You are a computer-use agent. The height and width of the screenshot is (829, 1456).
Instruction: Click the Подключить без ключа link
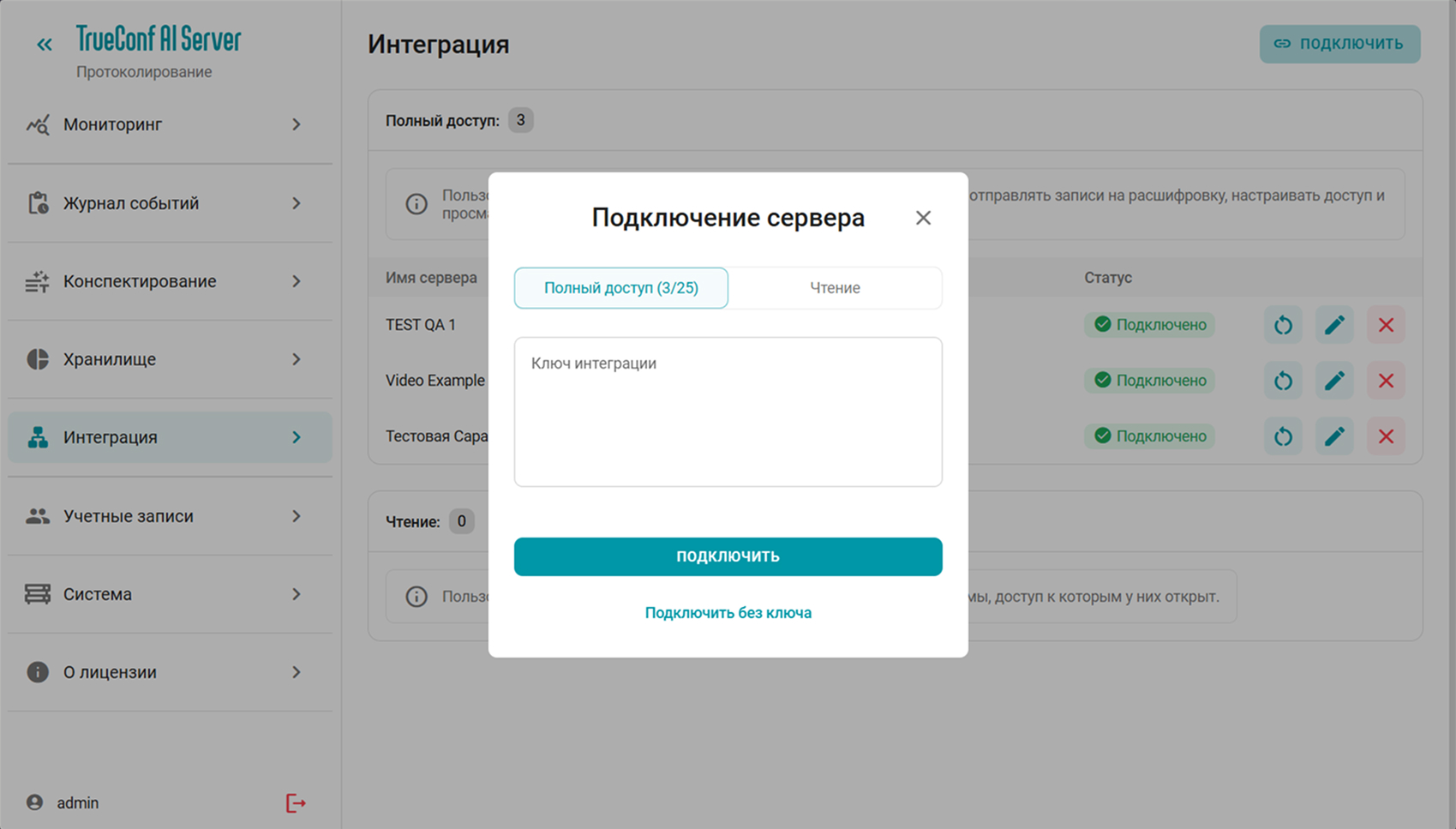728,613
